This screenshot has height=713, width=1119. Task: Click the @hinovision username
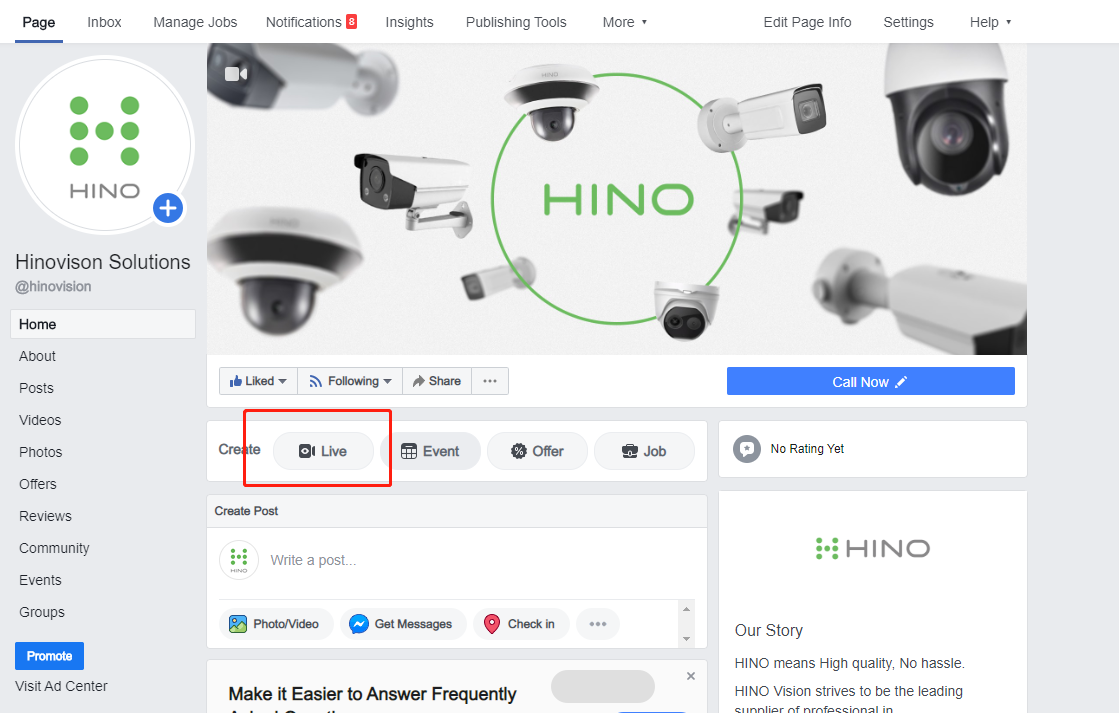pos(54,286)
